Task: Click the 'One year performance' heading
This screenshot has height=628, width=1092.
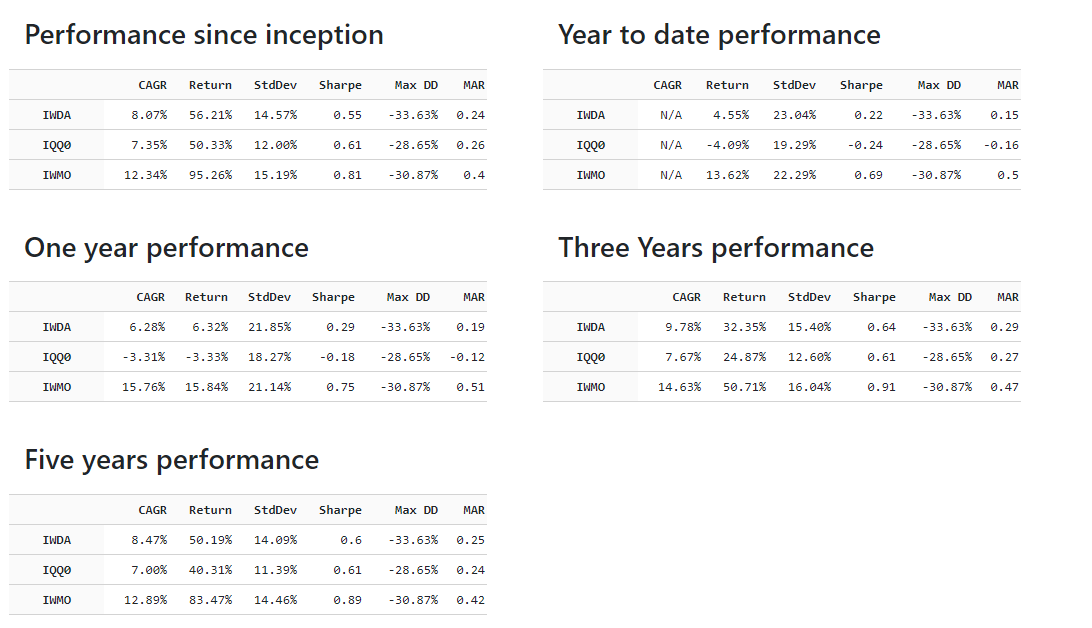Action: pyautogui.click(x=166, y=248)
